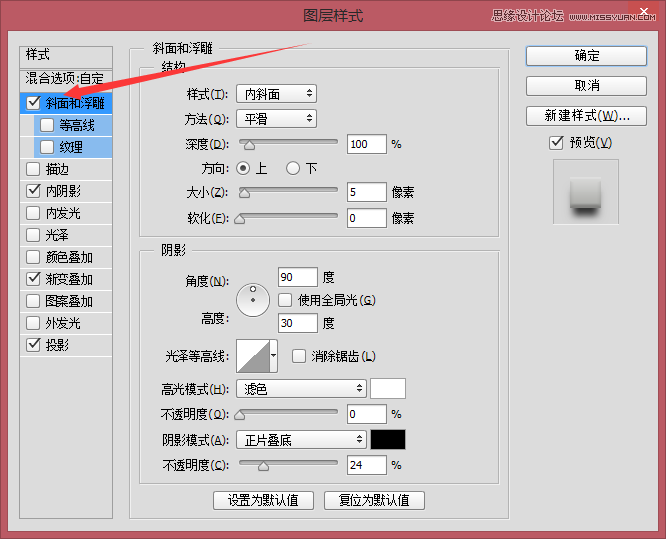Select 混合选项:自定 in the styles list

pyautogui.click(x=66, y=79)
